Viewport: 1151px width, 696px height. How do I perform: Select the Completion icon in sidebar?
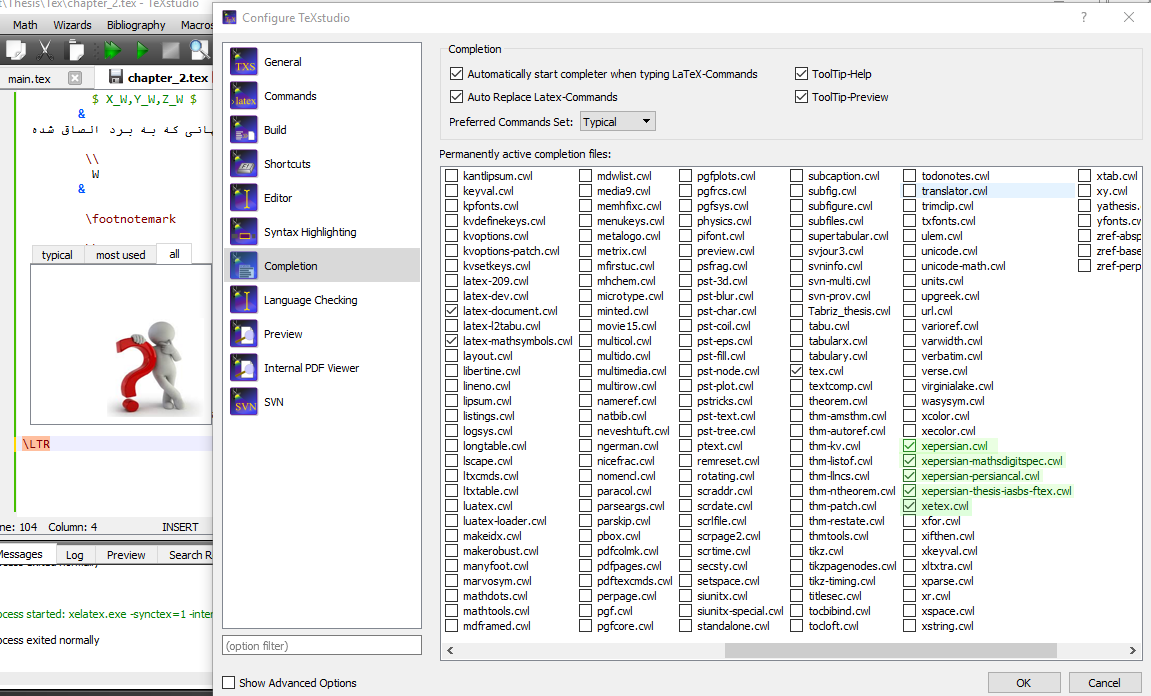coord(244,266)
